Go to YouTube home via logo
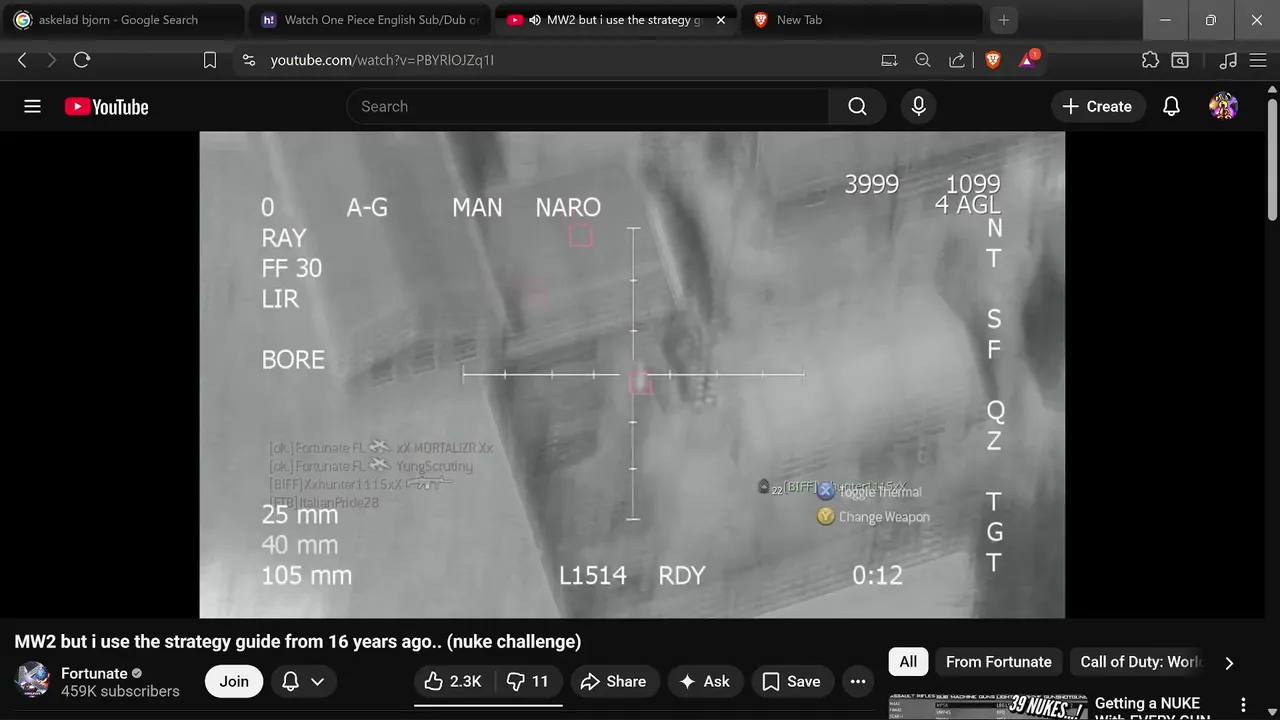 point(106,107)
